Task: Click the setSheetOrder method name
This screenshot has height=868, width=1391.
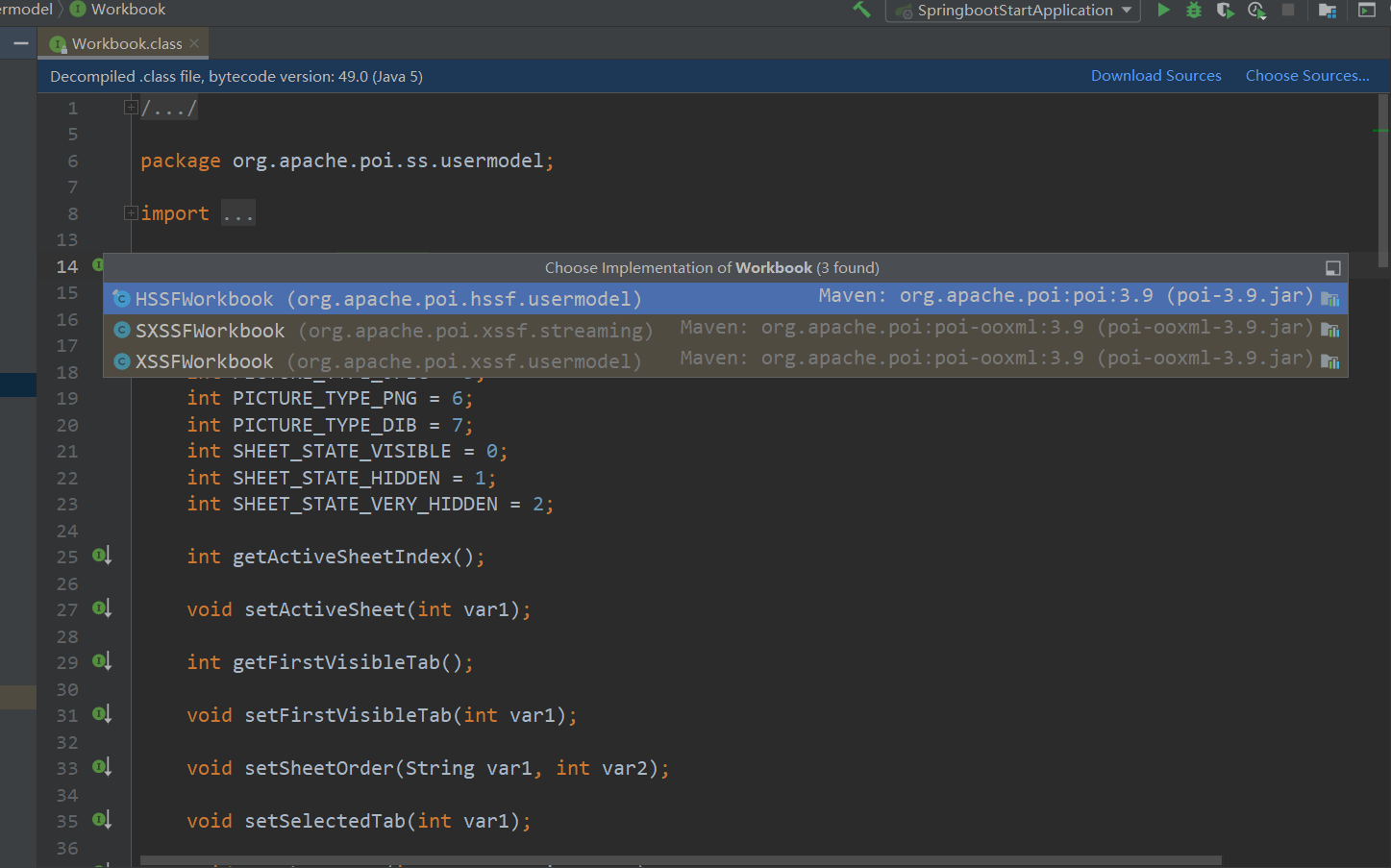Action: tap(319, 768)
